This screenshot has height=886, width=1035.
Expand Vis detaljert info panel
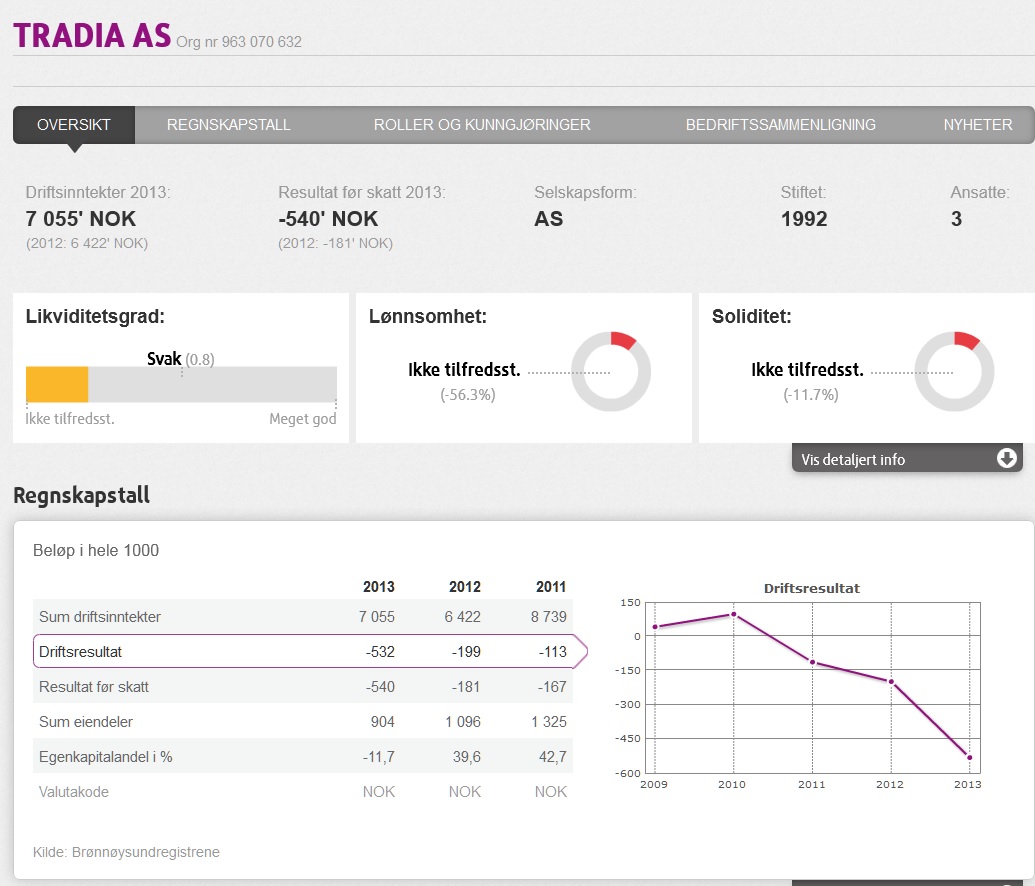tap(907, 458)
